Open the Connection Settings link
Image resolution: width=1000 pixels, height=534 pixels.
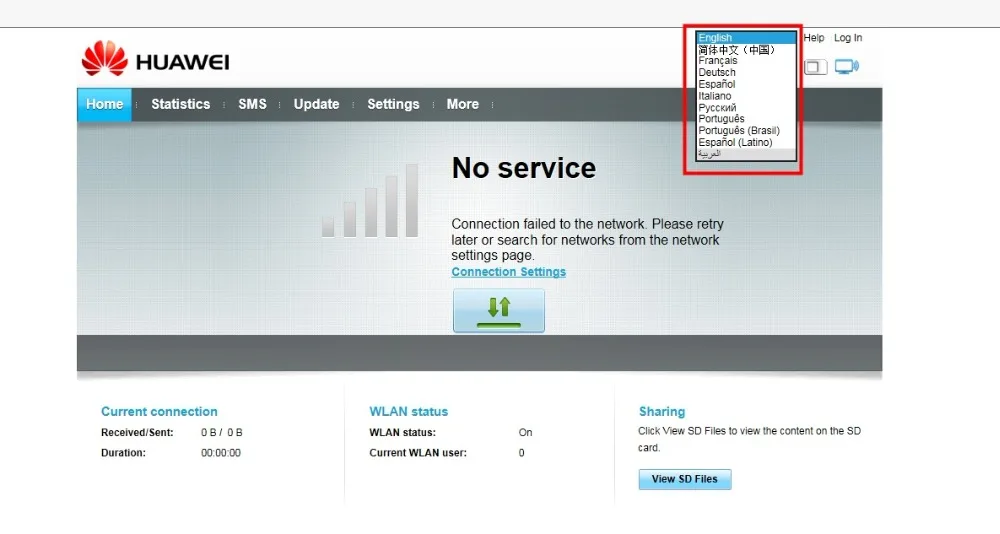[x=508, y=272]
